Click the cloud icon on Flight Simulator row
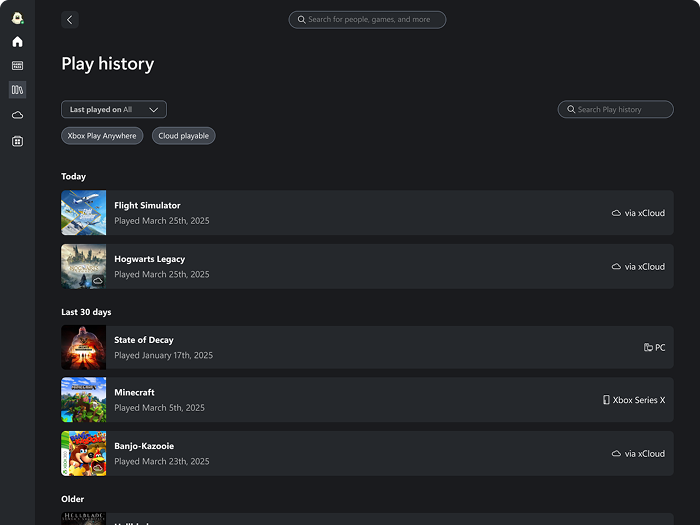Image resolution: width=700 pixels, height=525 pixels. click(x=616, y=213)
